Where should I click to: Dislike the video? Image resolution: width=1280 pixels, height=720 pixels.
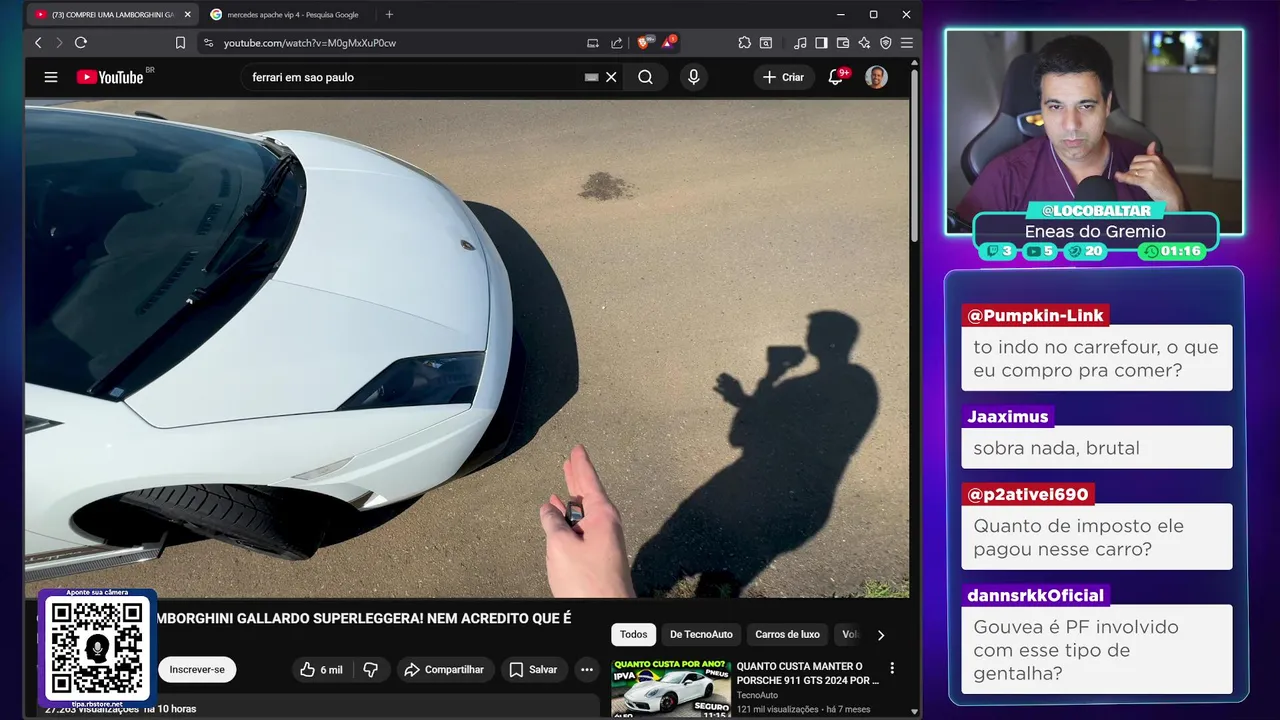click(370, 670)
